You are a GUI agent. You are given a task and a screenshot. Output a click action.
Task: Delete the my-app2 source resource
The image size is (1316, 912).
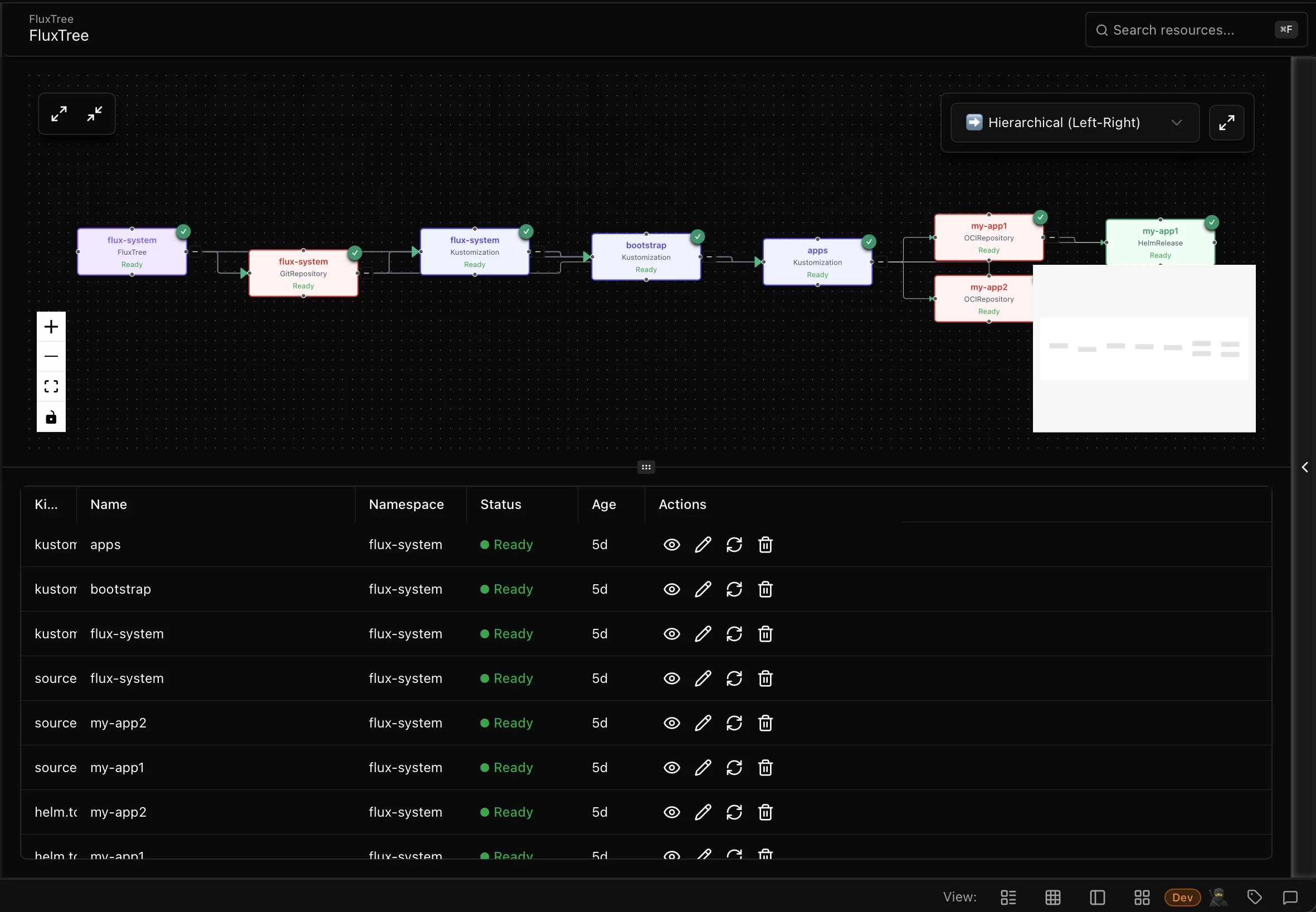click(x=766, y=723)
